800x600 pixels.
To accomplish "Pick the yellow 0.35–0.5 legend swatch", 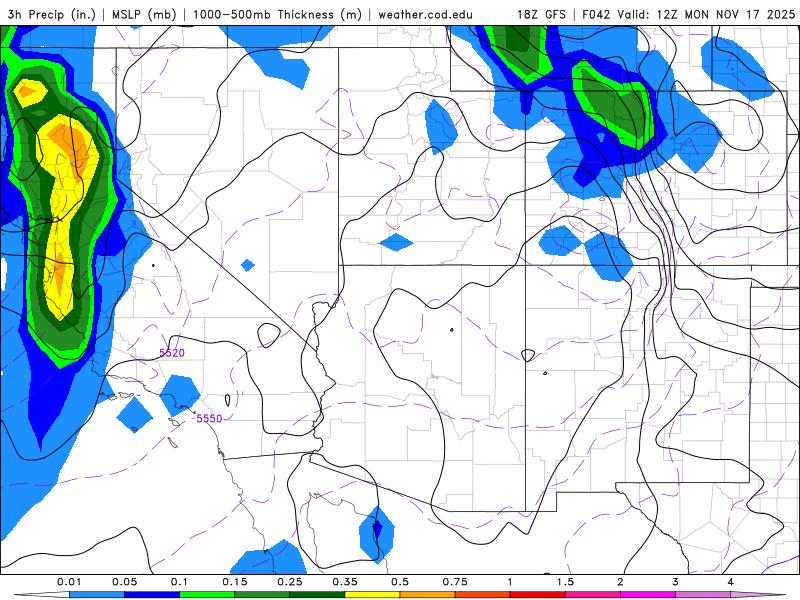I will [x=372, y=595].
